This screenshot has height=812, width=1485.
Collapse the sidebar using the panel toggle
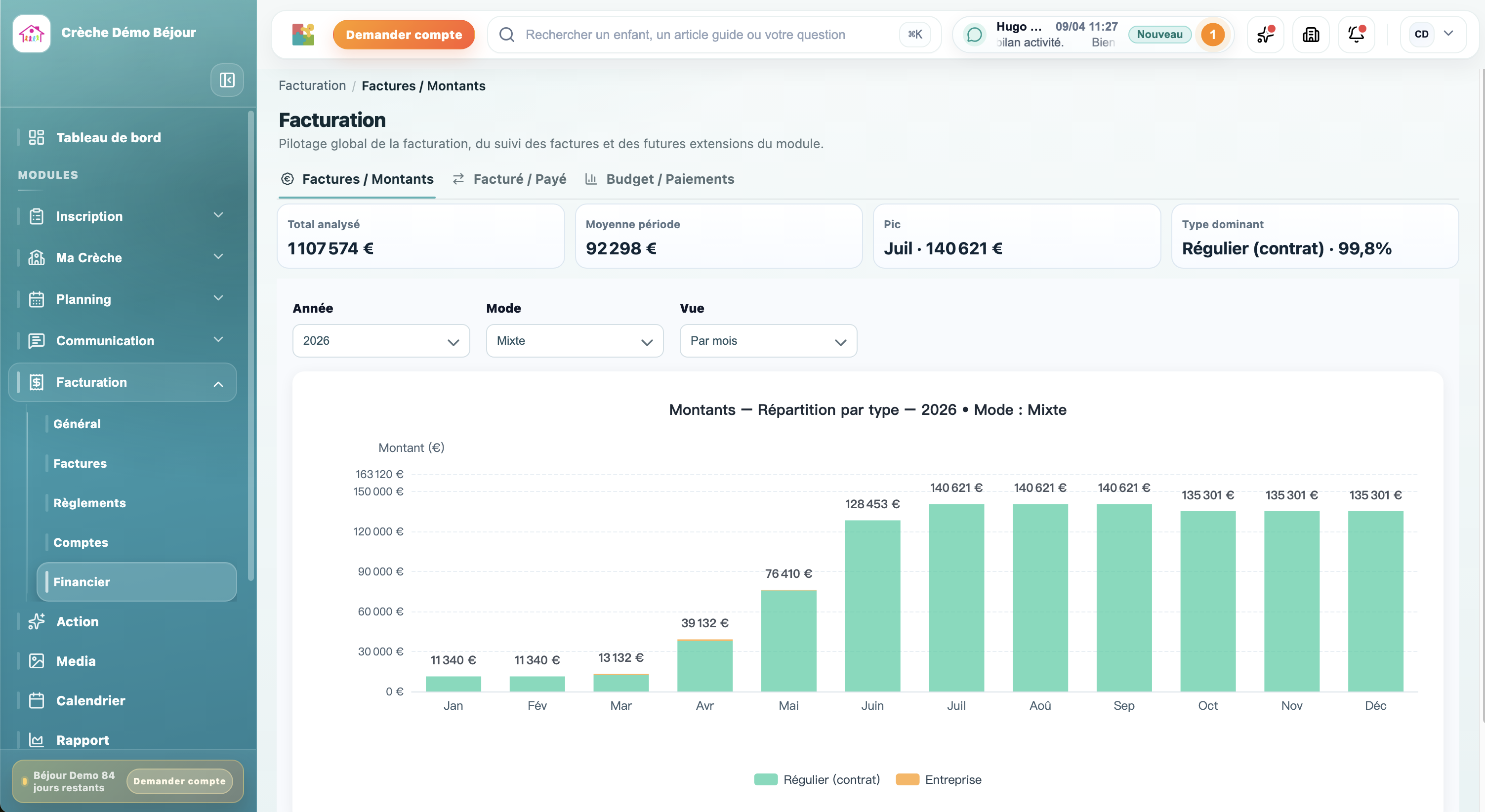coord(227,80)
